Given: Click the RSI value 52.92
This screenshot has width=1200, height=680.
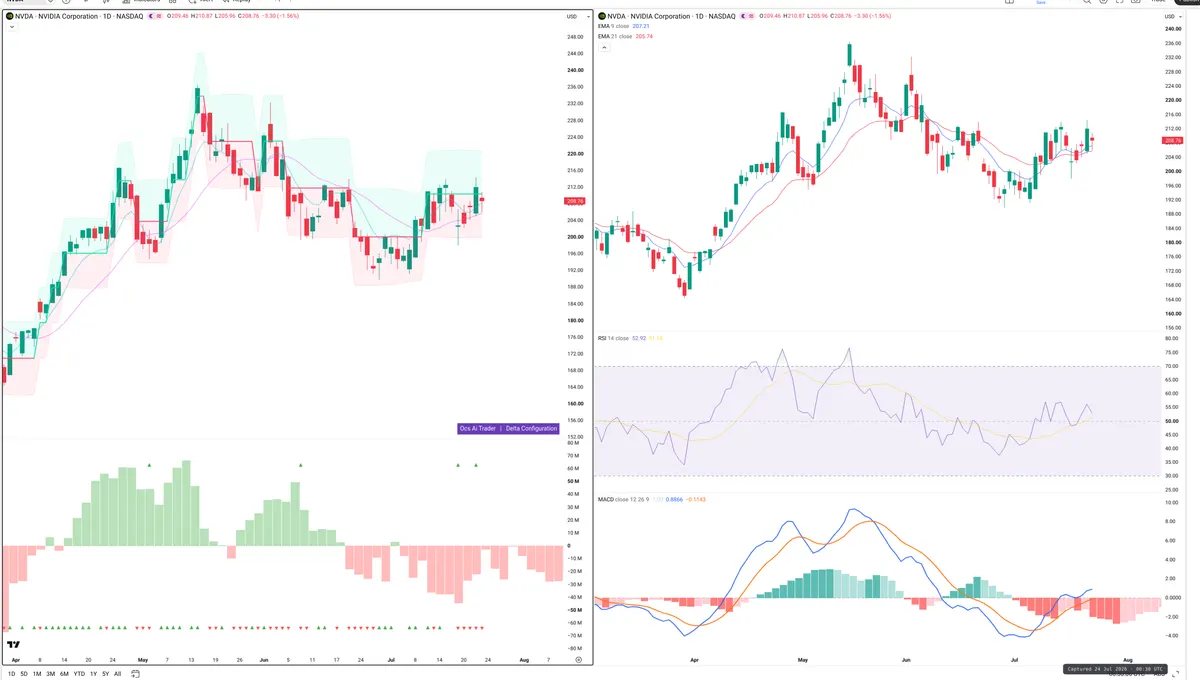Looking at the screenshot, I should click(x=639, y=338).
